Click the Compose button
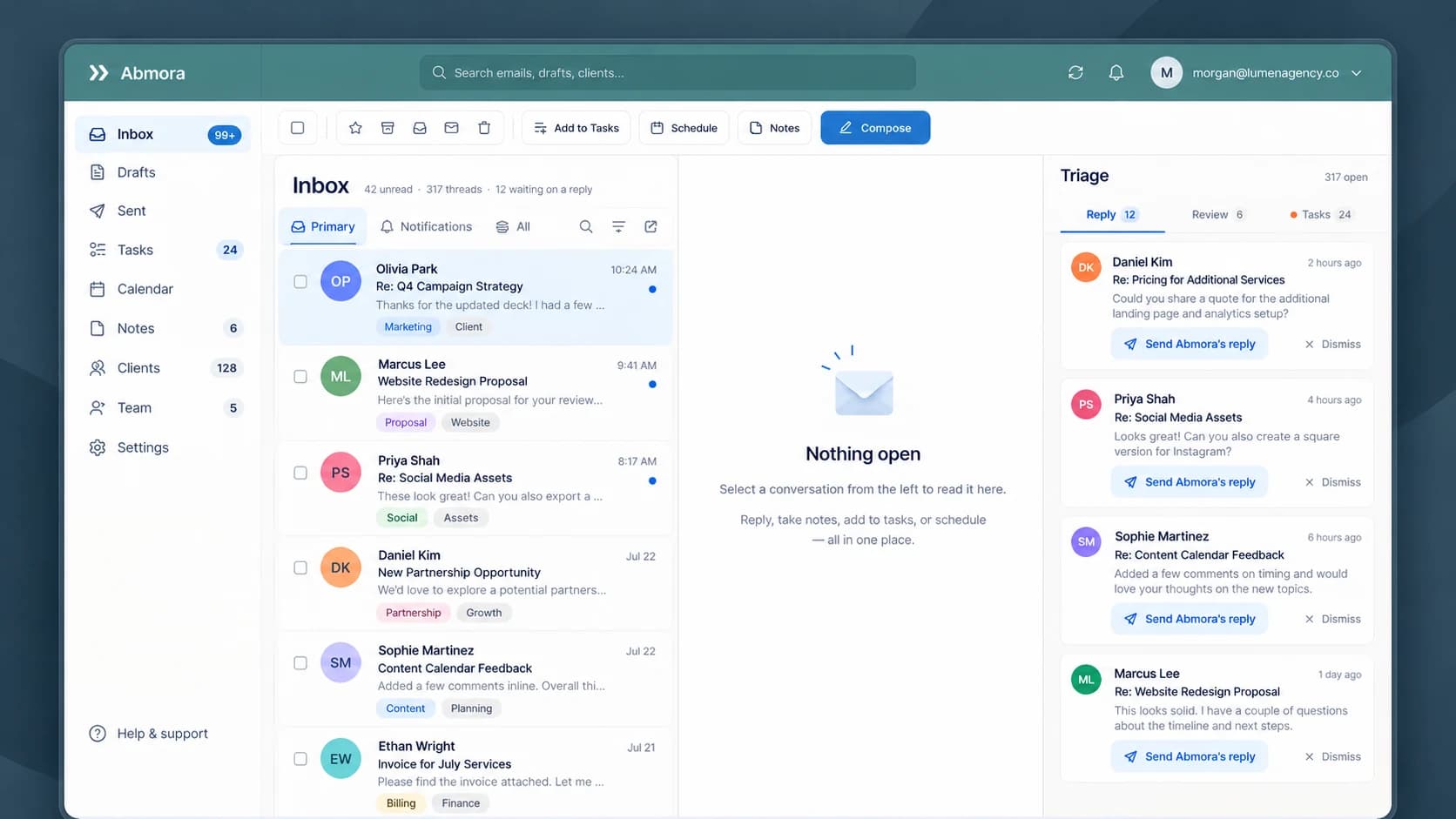Viewport: 1456px width, 819px height. tap(875, 128)
